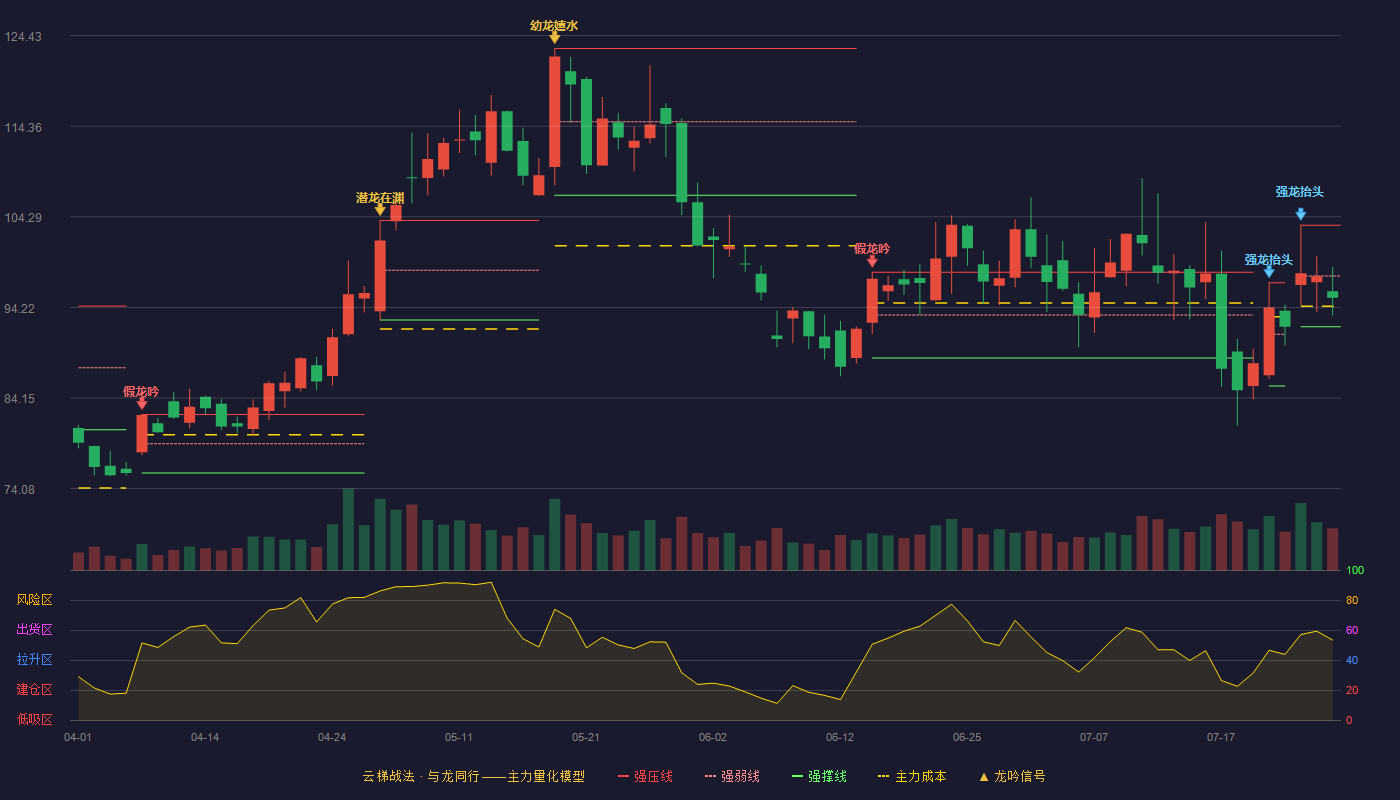Click the 114.36 price axis label
Viewport: 1400px width, 800px height.
coord(23,128)
